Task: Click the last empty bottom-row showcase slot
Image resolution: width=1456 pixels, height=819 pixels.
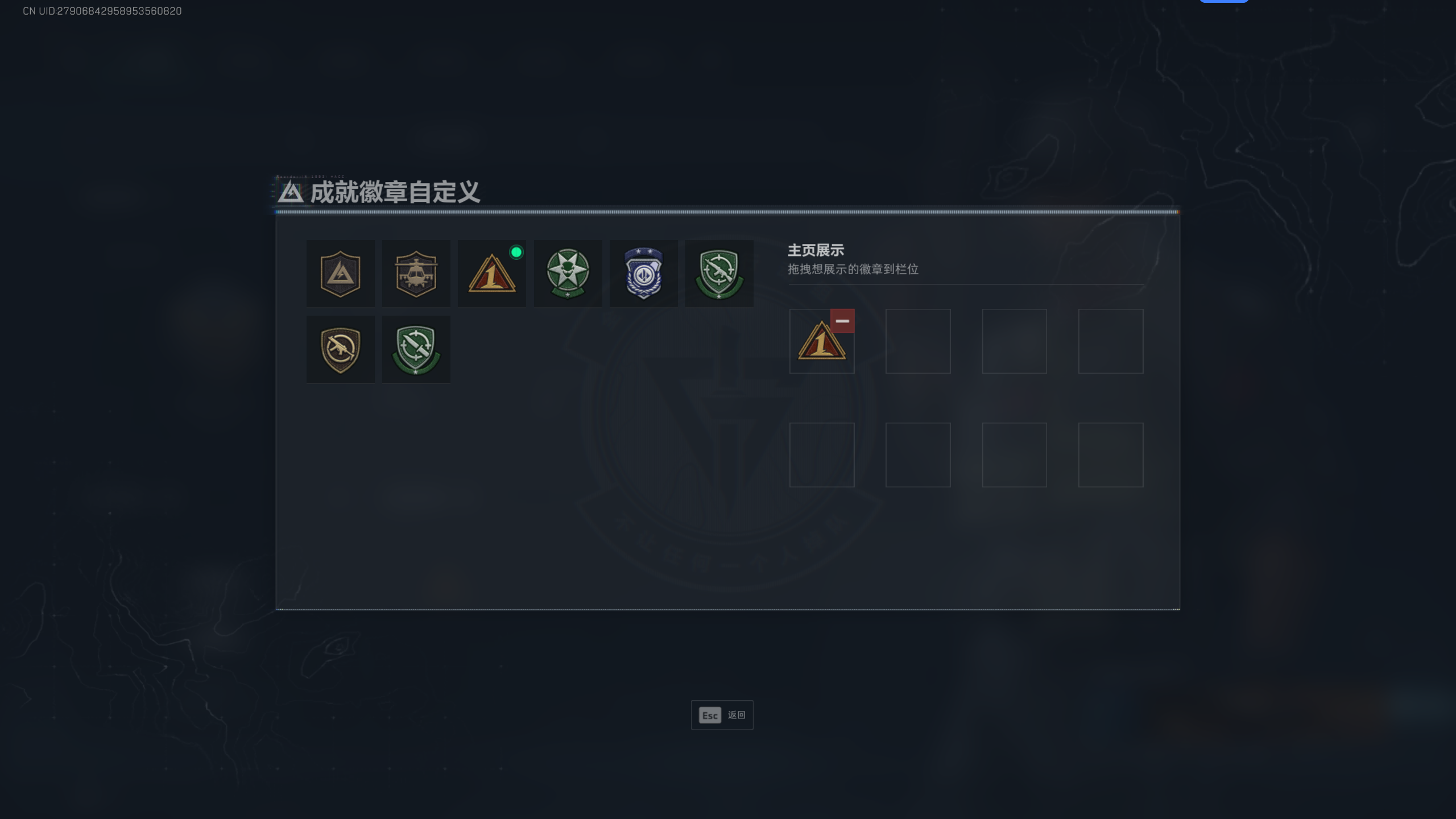Action: [1111, 454]
